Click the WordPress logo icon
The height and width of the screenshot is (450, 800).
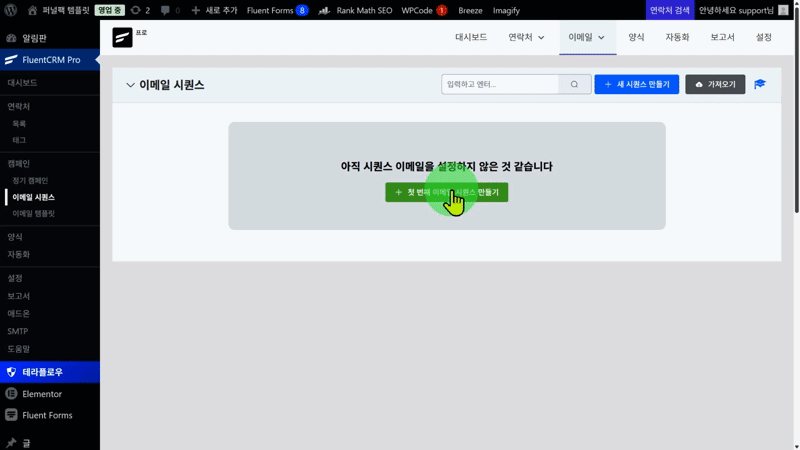[11, 10]
